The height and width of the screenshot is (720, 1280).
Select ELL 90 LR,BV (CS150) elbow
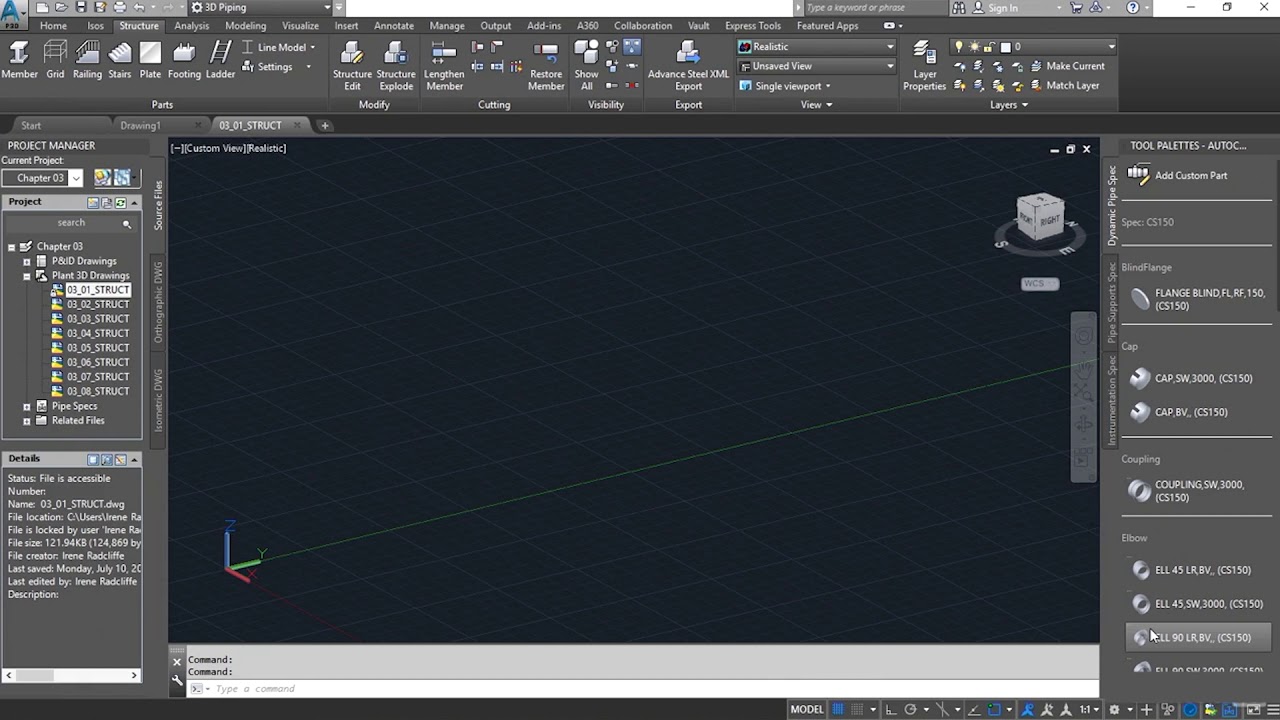tap(1198, 637)
